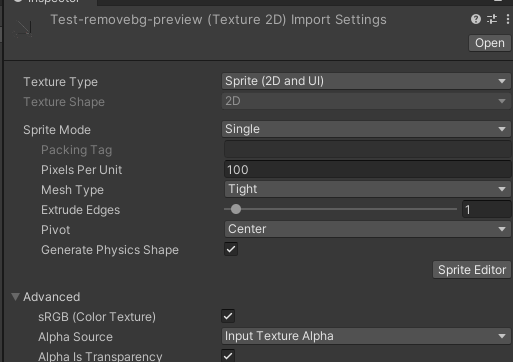The width and height of the screenshot is (513, 362).
Task: Click the Alpha Source label
Action: [x=75, y=337]
